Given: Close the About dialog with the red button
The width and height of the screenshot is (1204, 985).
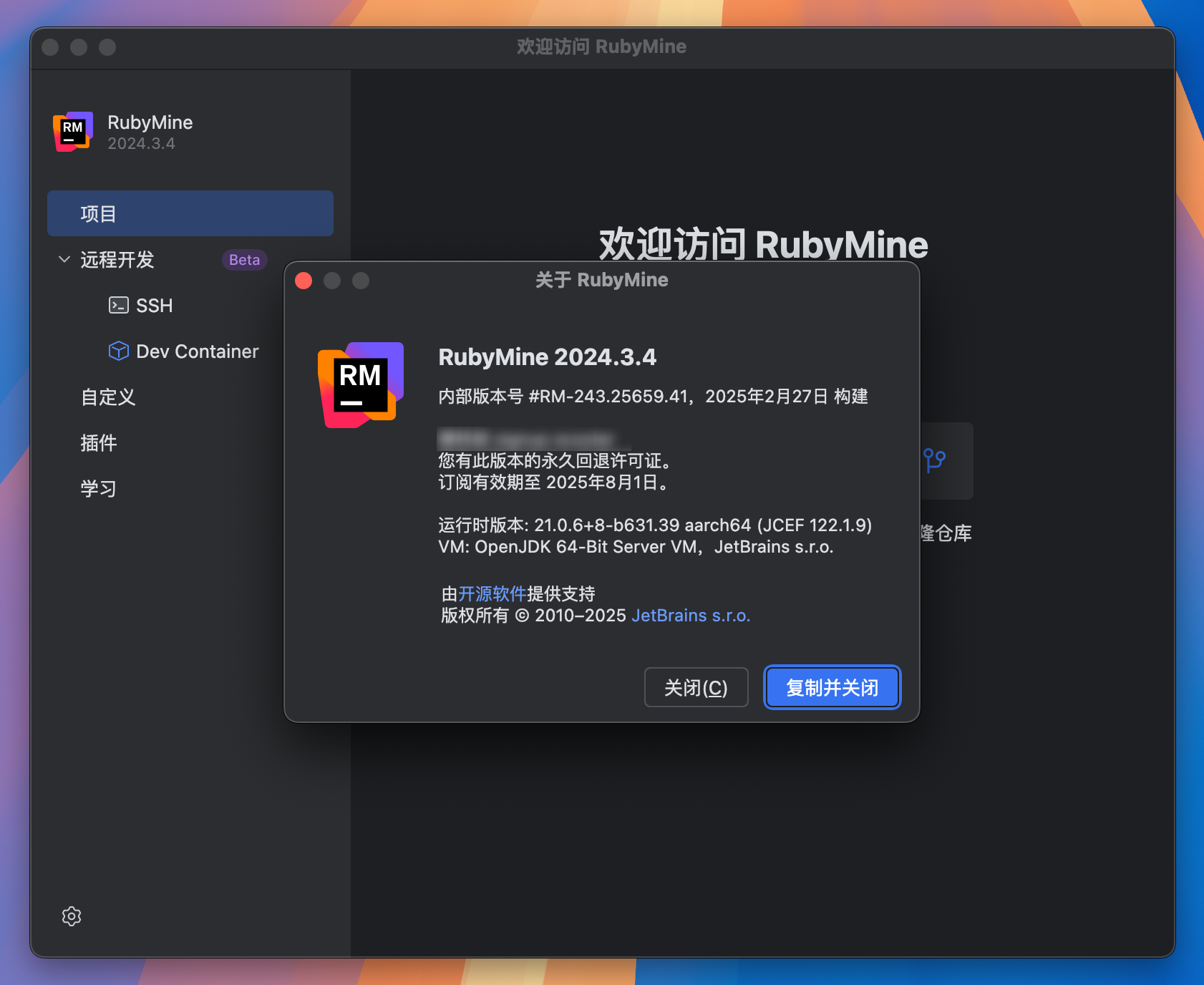Looking at the screenshot, I should tap(304, 281).
